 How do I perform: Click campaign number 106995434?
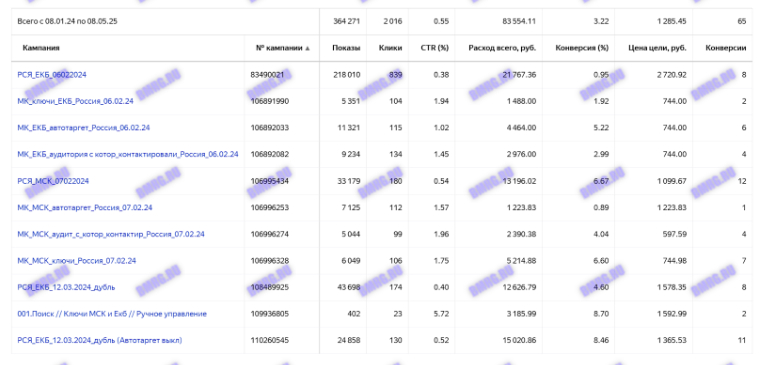tap(269, 181)
